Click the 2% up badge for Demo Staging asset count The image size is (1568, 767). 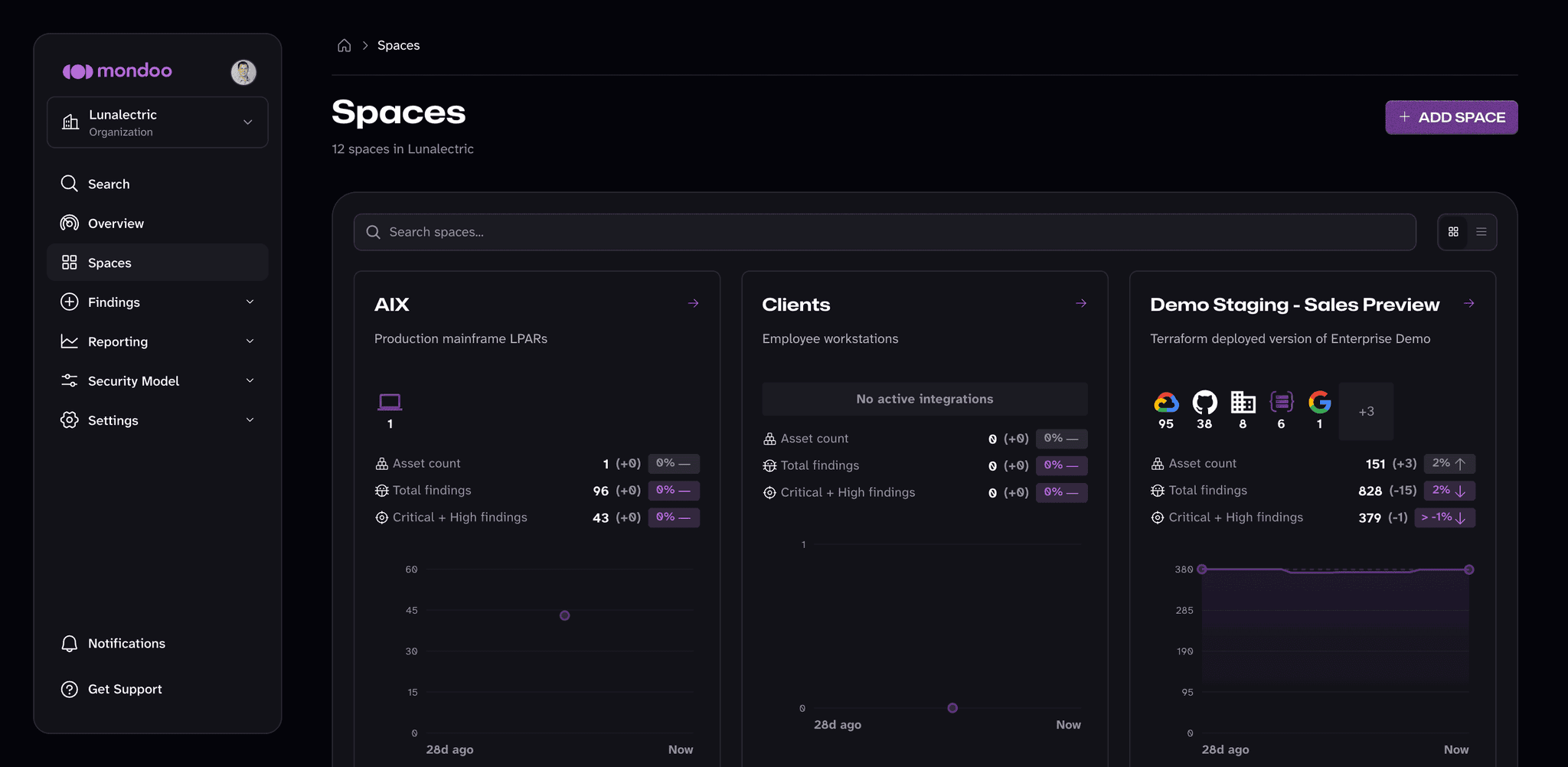tap(1449, 464)
